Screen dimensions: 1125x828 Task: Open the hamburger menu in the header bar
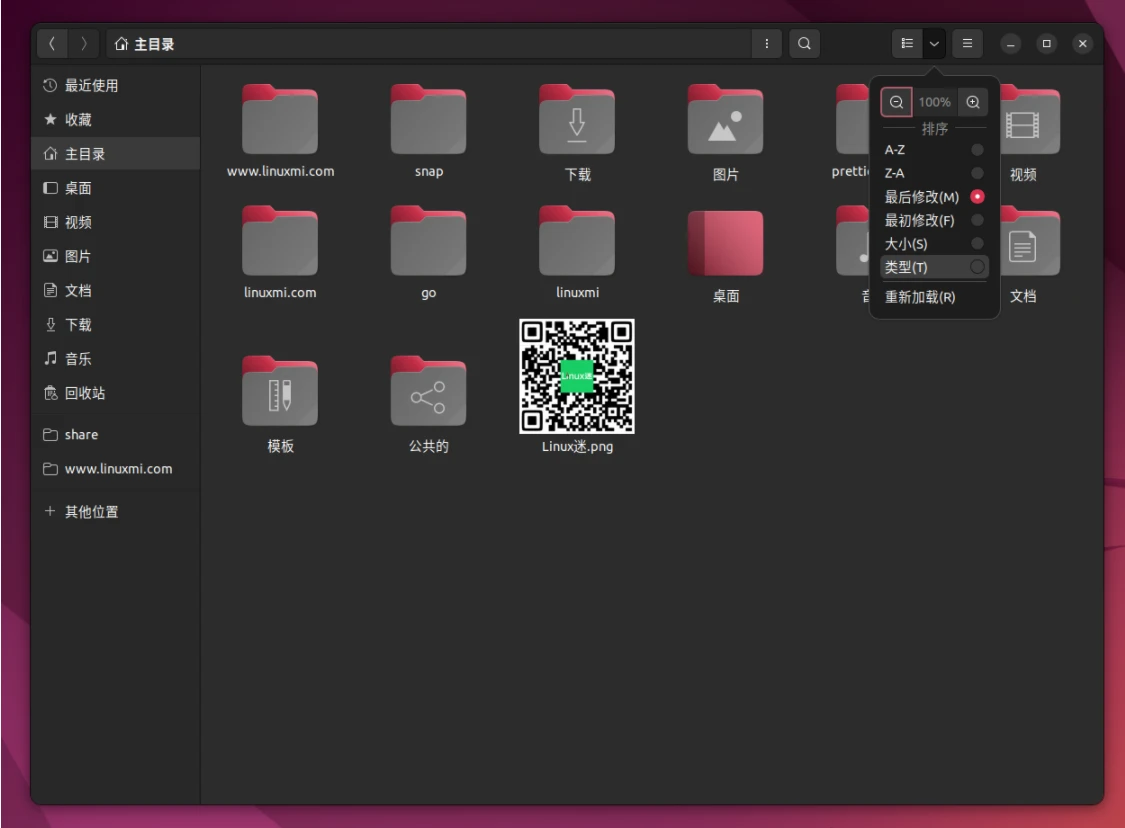tap(966, 43)
